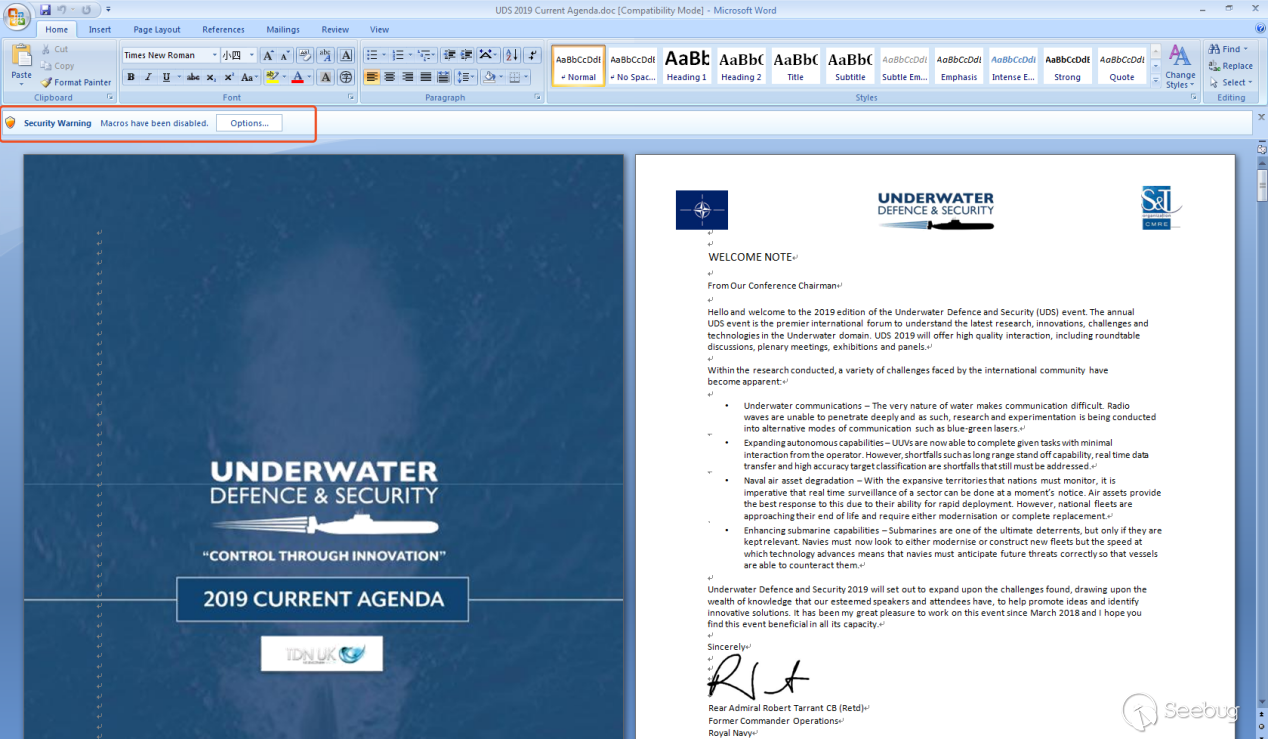The image size is (1268, 739).
Task: Toggle Underline formatting
Action: tap(165, 77)
